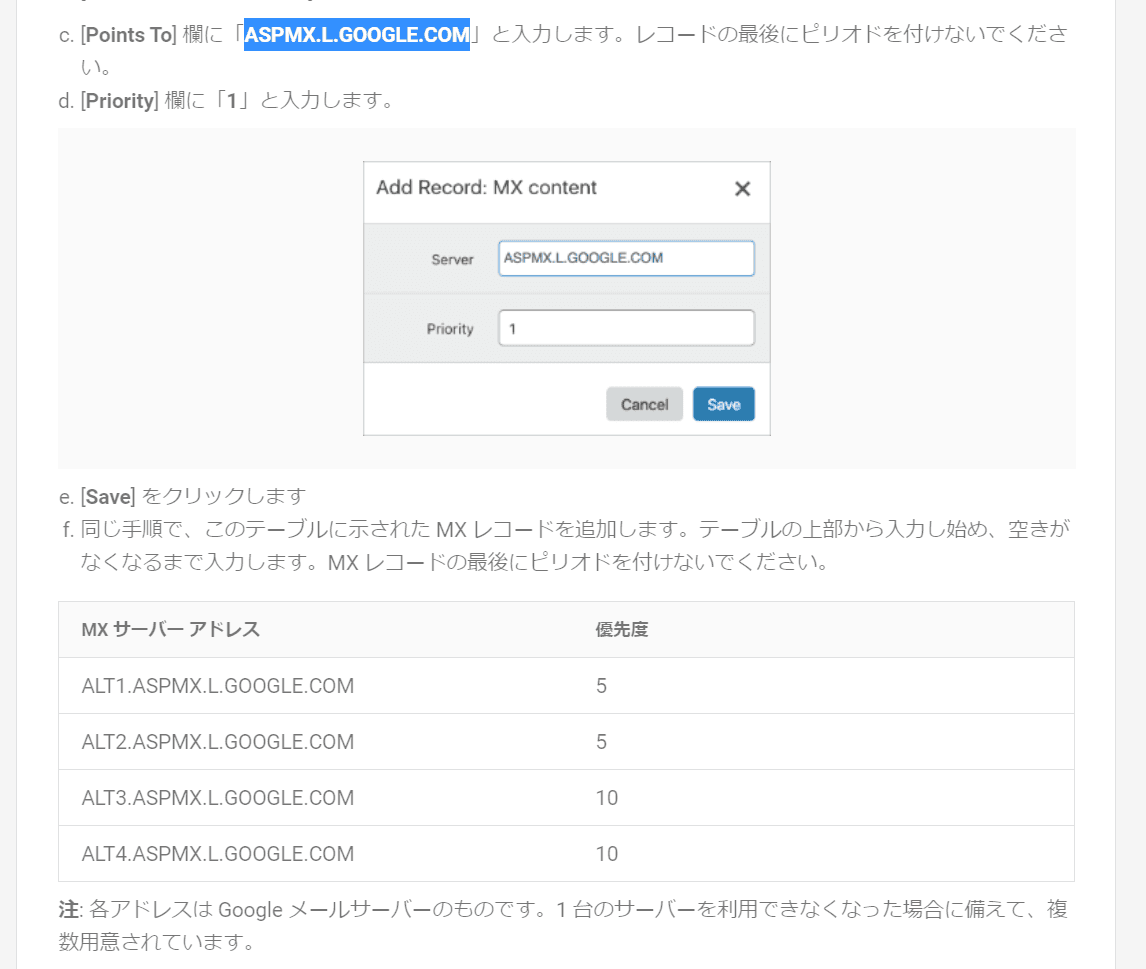Select the ALT2.ASPMX.L.GOOGLE.COM table cell

(218, 742)
